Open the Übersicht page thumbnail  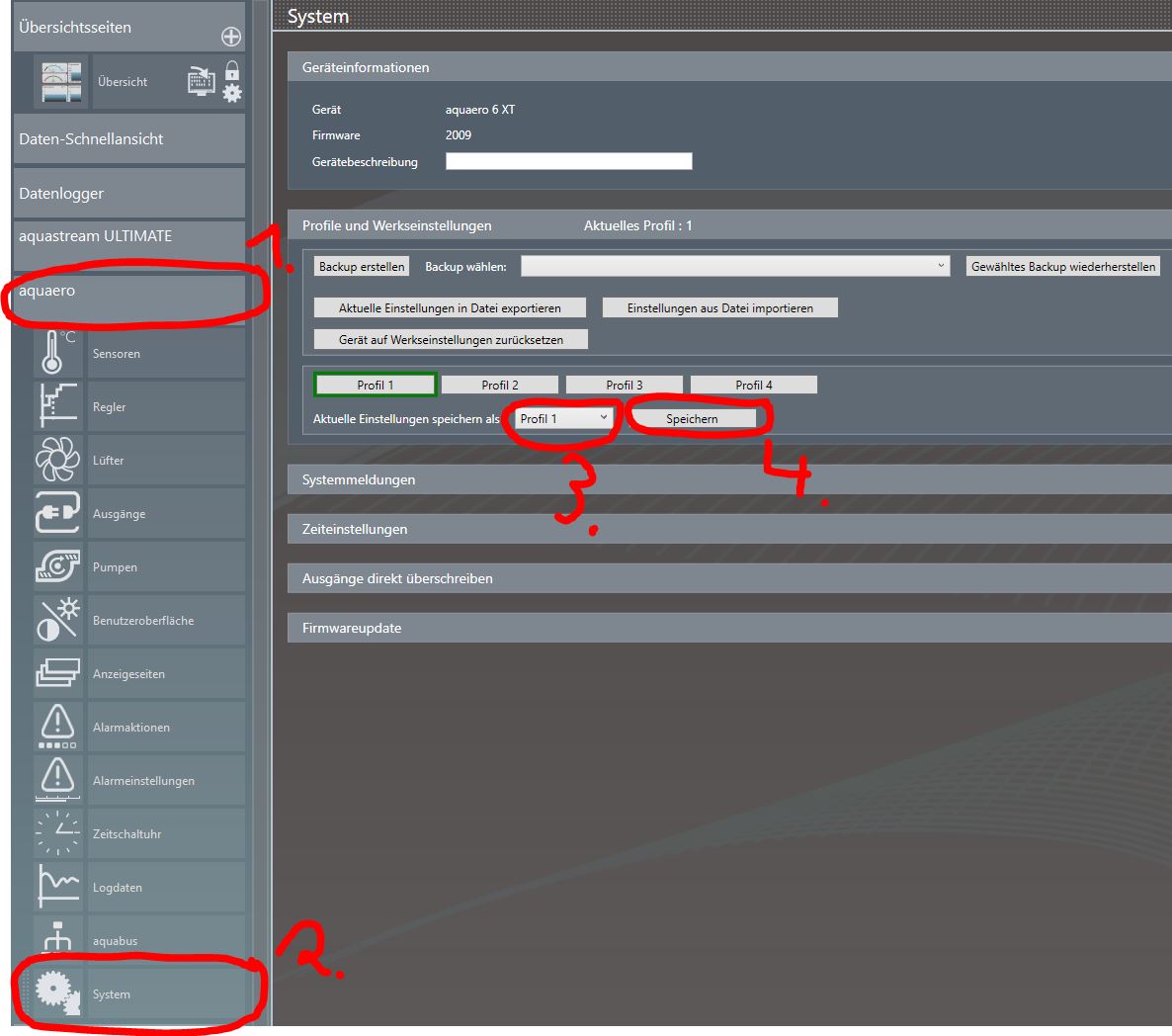click(x=61, y=81)
